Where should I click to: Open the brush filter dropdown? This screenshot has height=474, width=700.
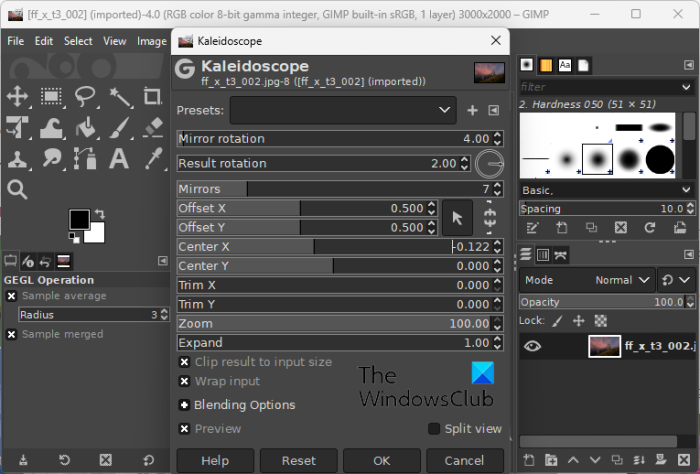tap(686, 87)
